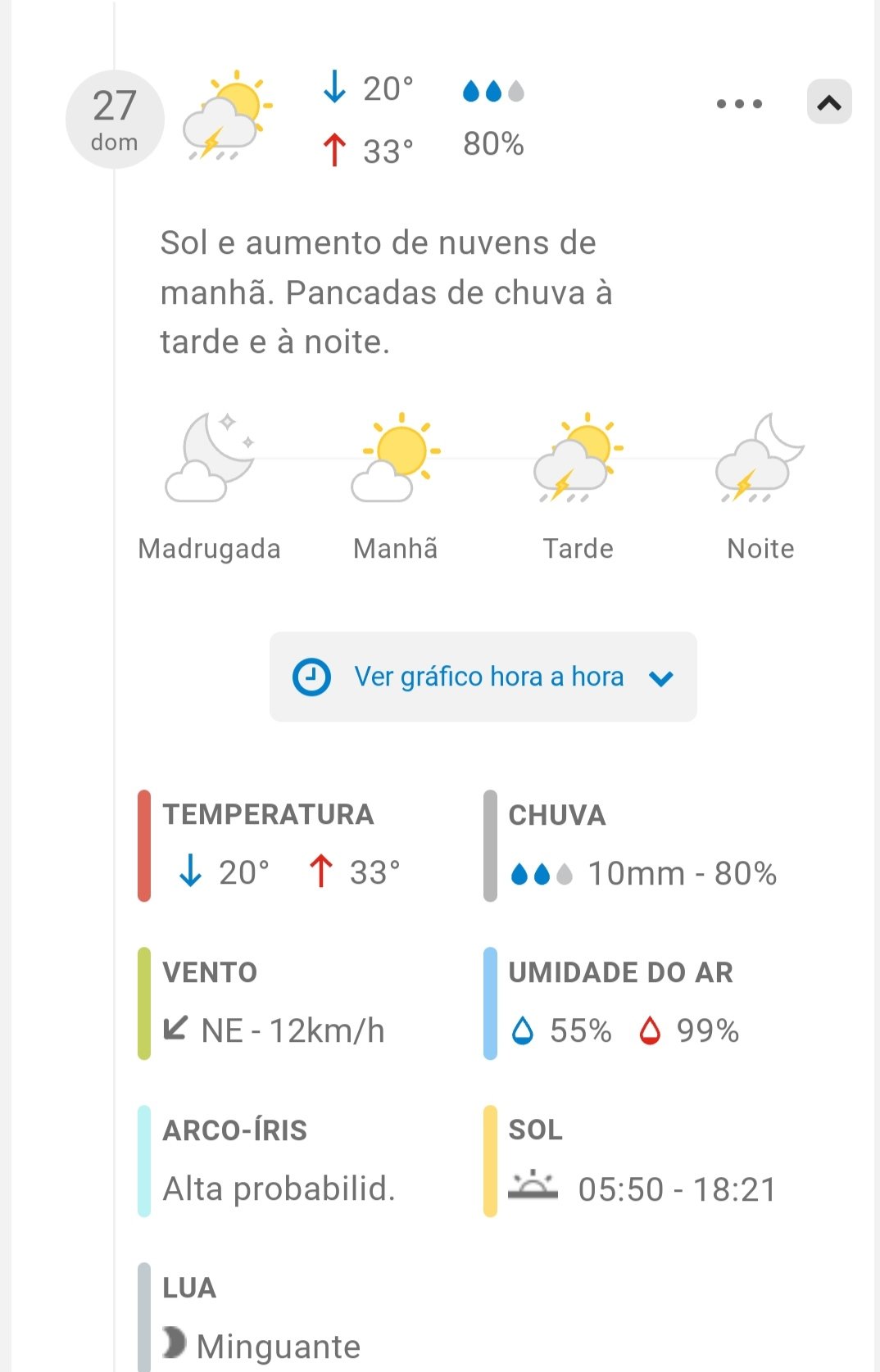Click the wind direction arrow under VENTO
This screenshot has height=1372, width=880.
(x=175, y=1028)
